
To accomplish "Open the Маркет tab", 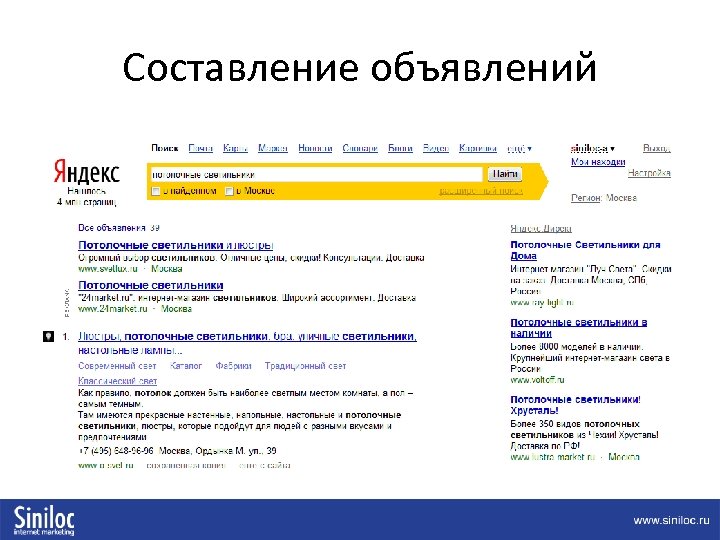I will click(273, 148).
